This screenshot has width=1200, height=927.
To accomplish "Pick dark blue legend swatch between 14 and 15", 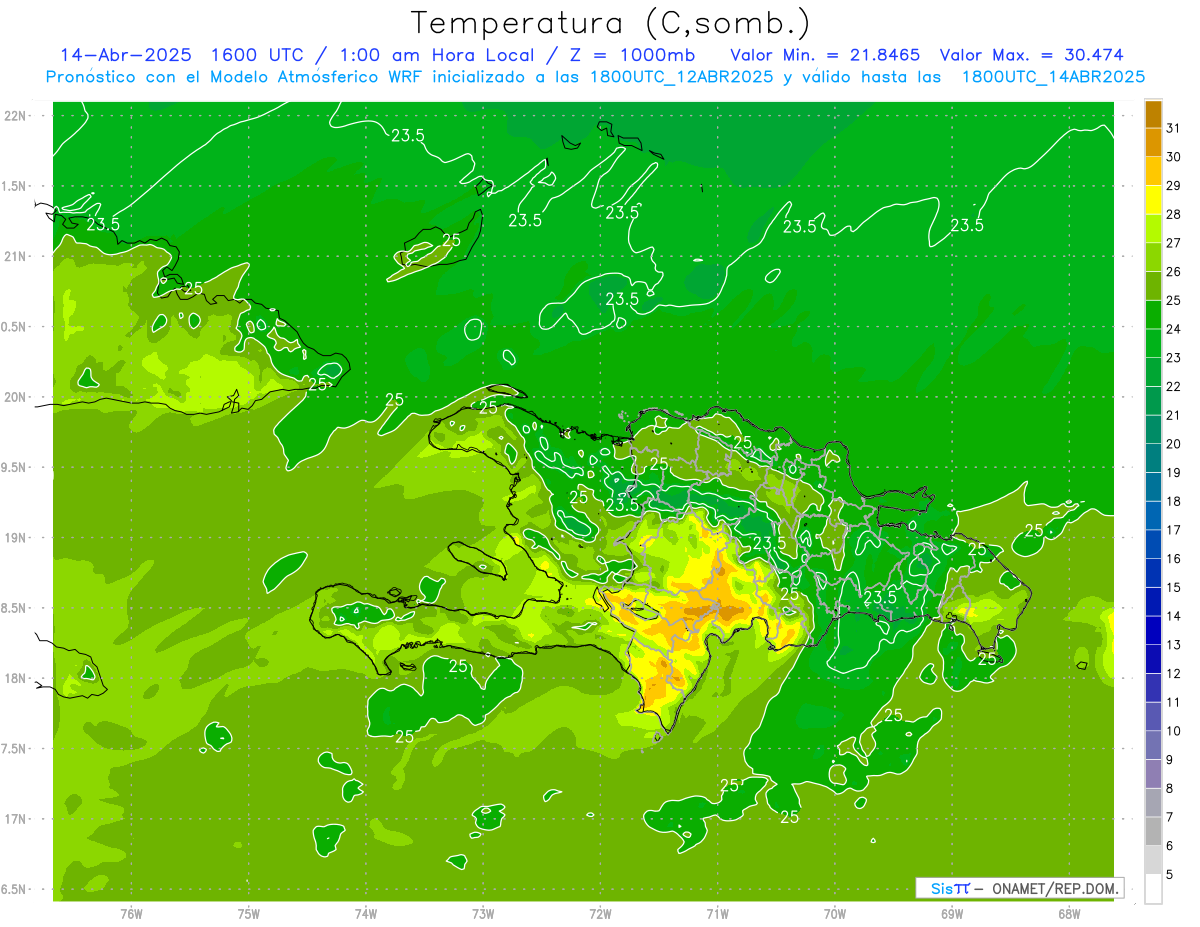I will [1153, 602].
